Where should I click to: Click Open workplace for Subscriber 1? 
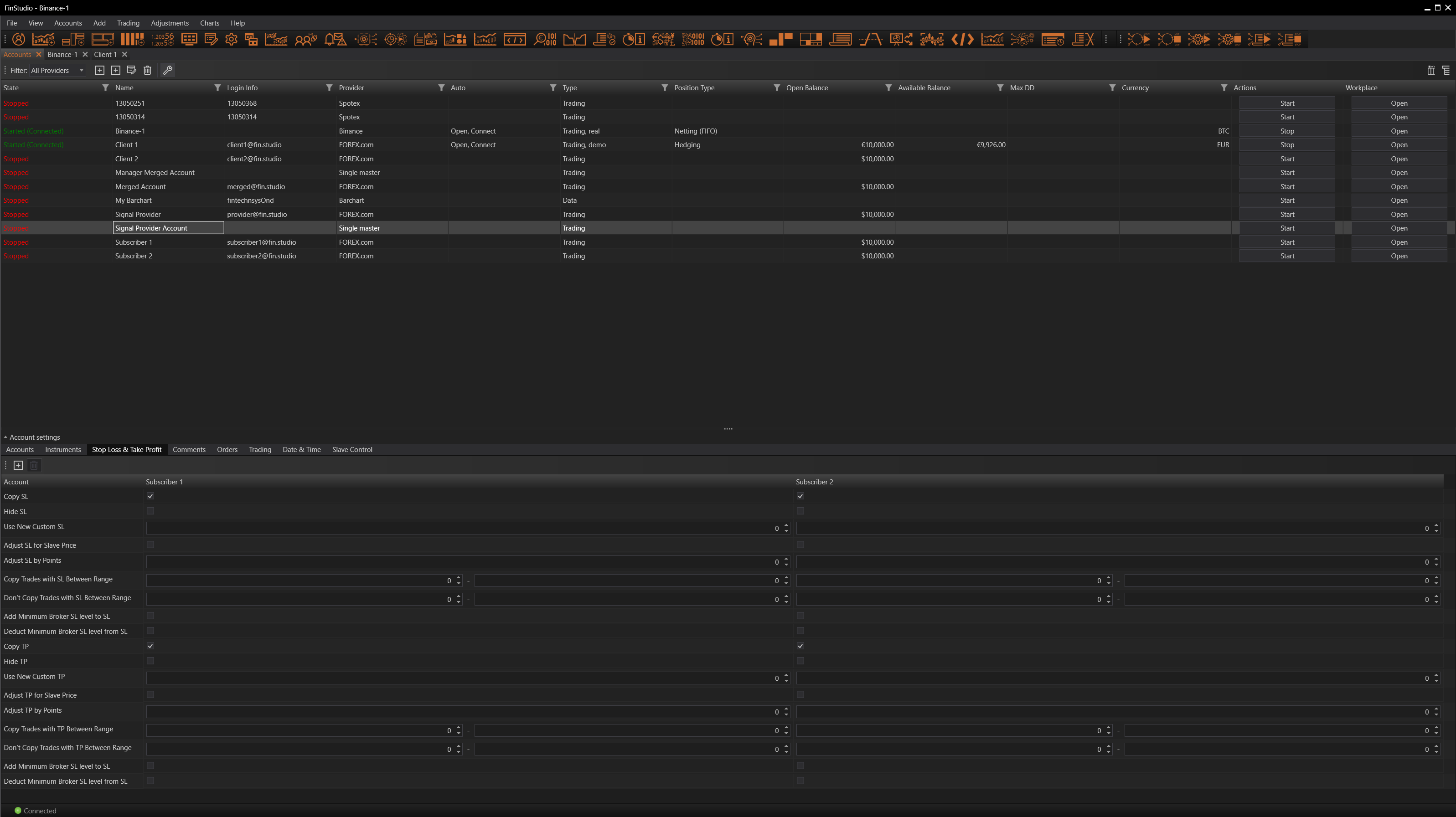[x=1399, y=242]
